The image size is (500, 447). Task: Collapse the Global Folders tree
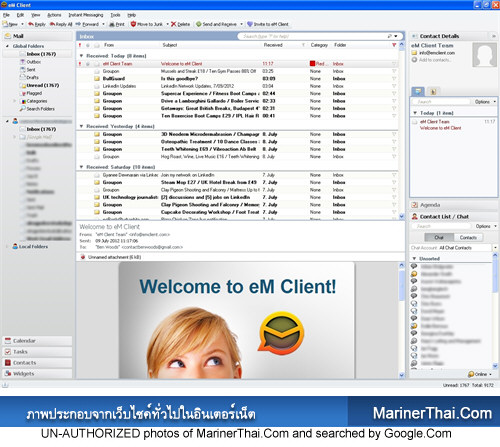[7, 46]
